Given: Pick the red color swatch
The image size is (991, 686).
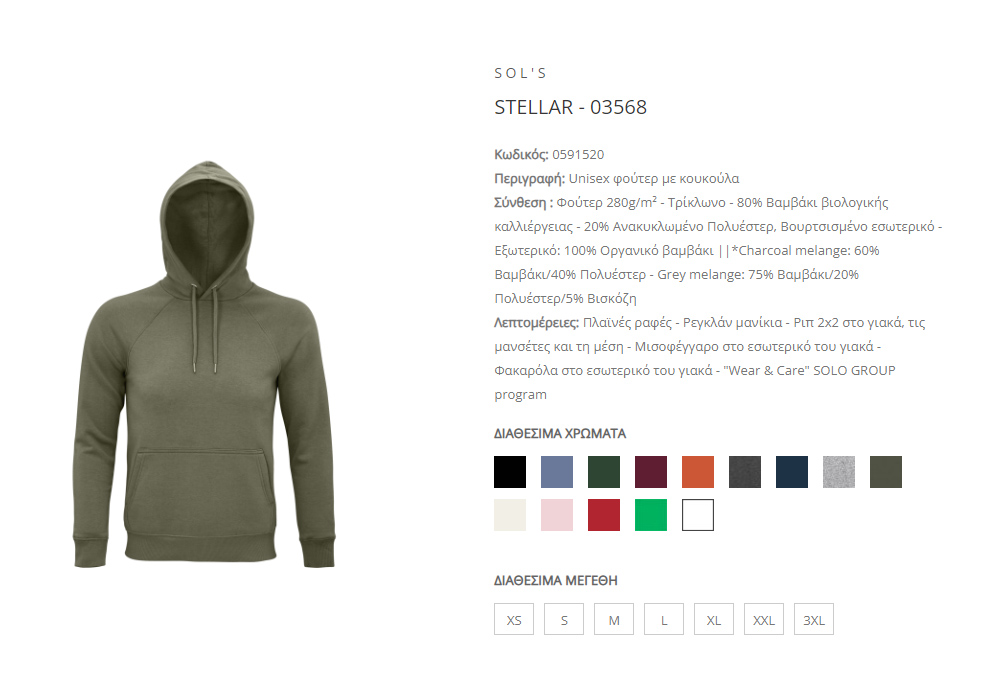Looking at the screenshot, I should (x=604, y=515).
